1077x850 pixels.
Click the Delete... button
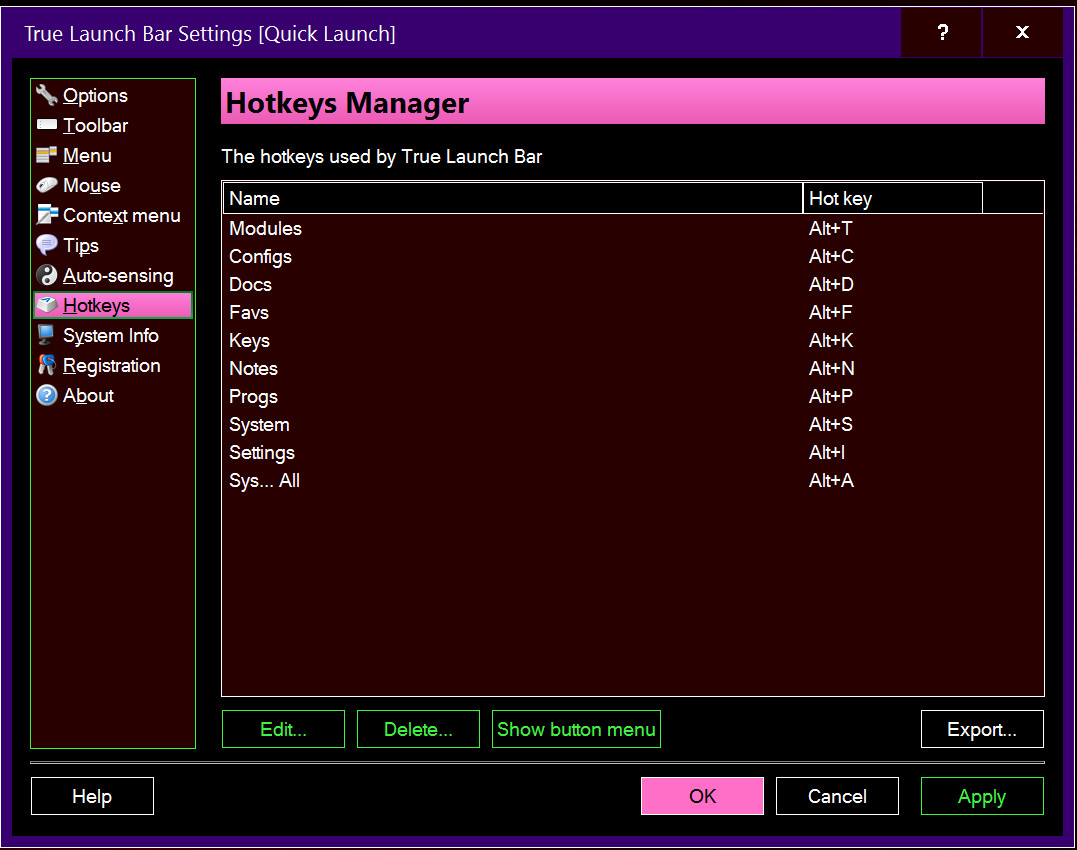418,729
